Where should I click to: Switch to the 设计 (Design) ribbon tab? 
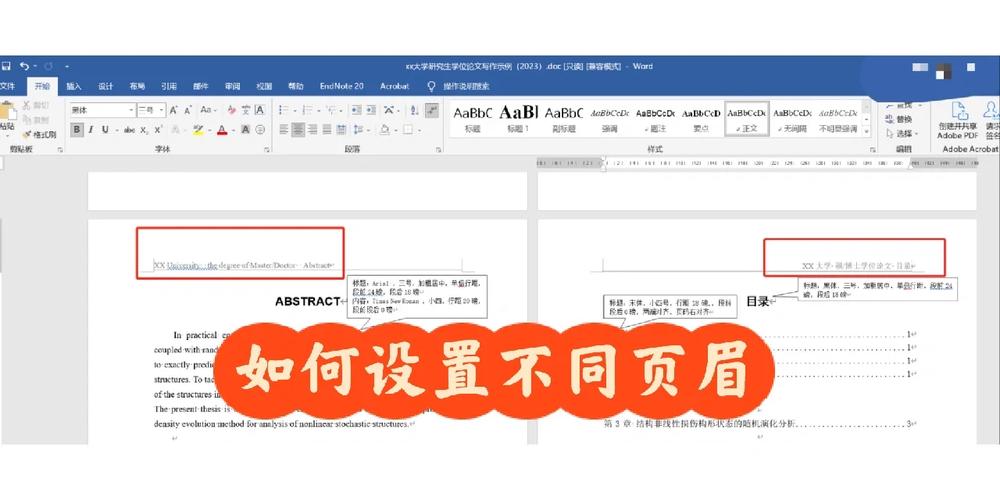coord(105,86)
